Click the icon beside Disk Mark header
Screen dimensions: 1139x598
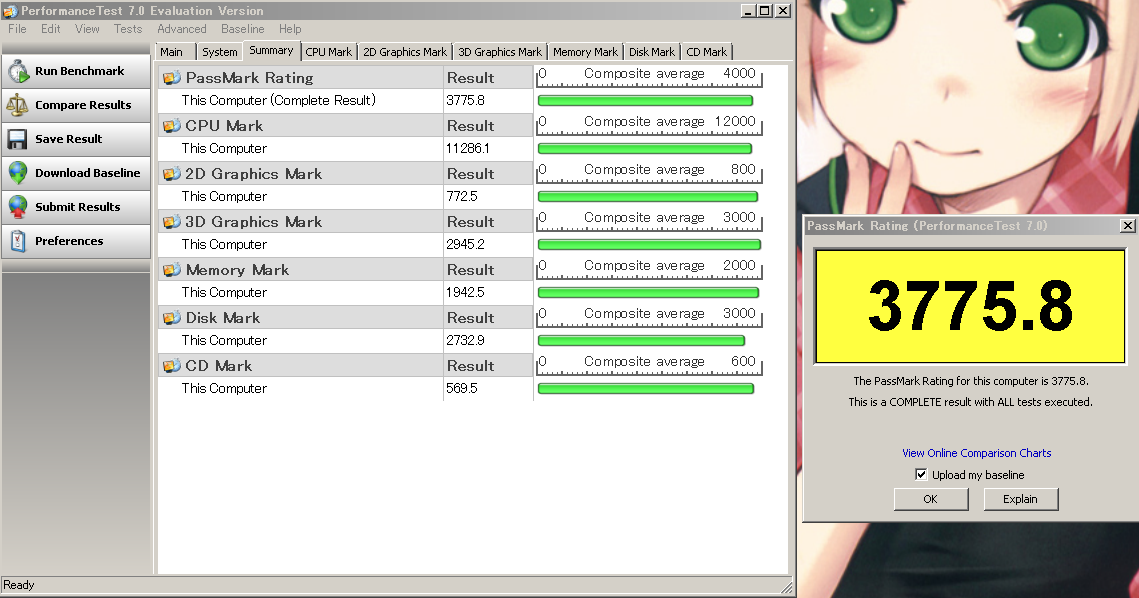tap(171, 318)
